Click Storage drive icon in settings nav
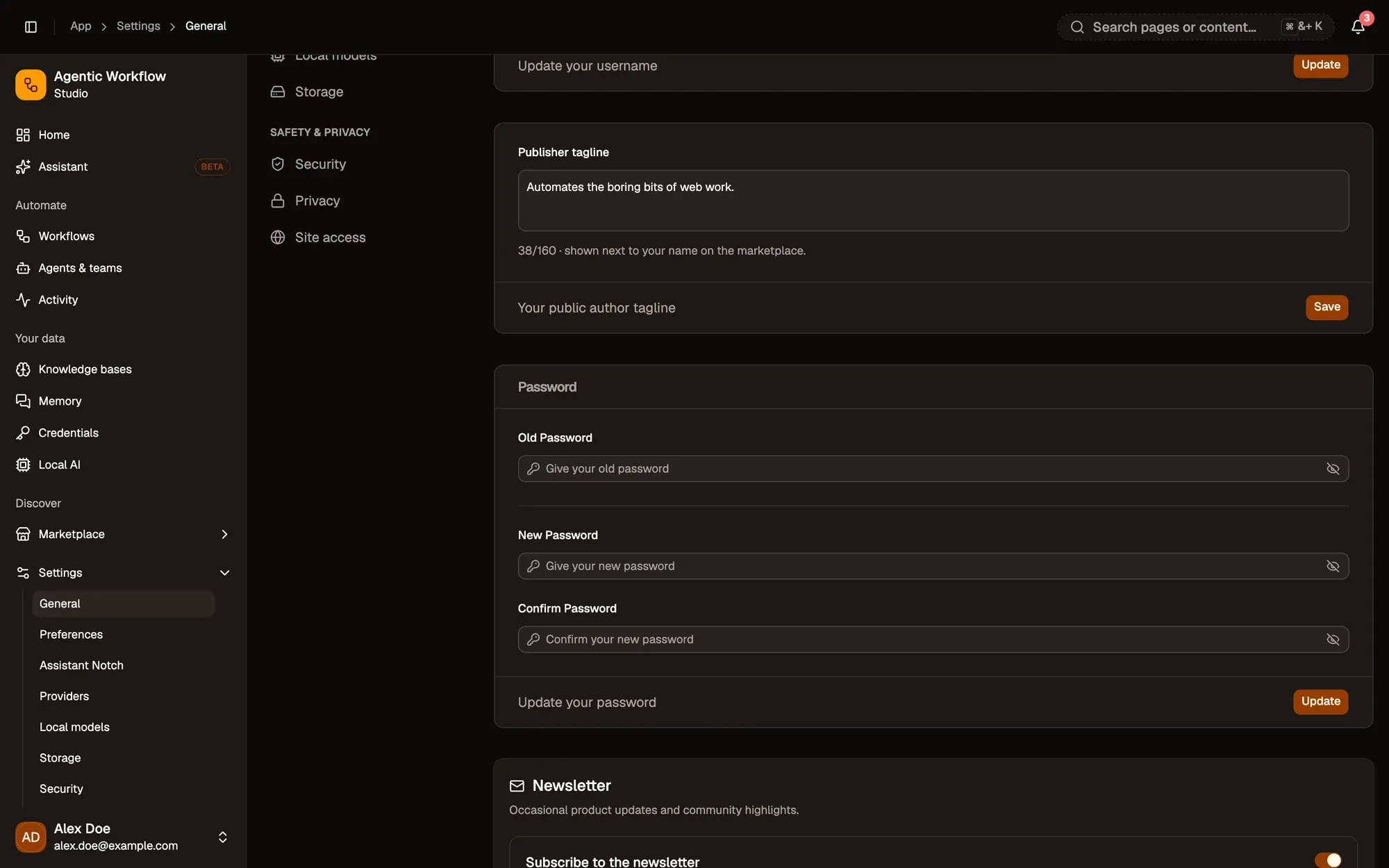This screenshot has width=1389, height=868. [x=278, y=92]
